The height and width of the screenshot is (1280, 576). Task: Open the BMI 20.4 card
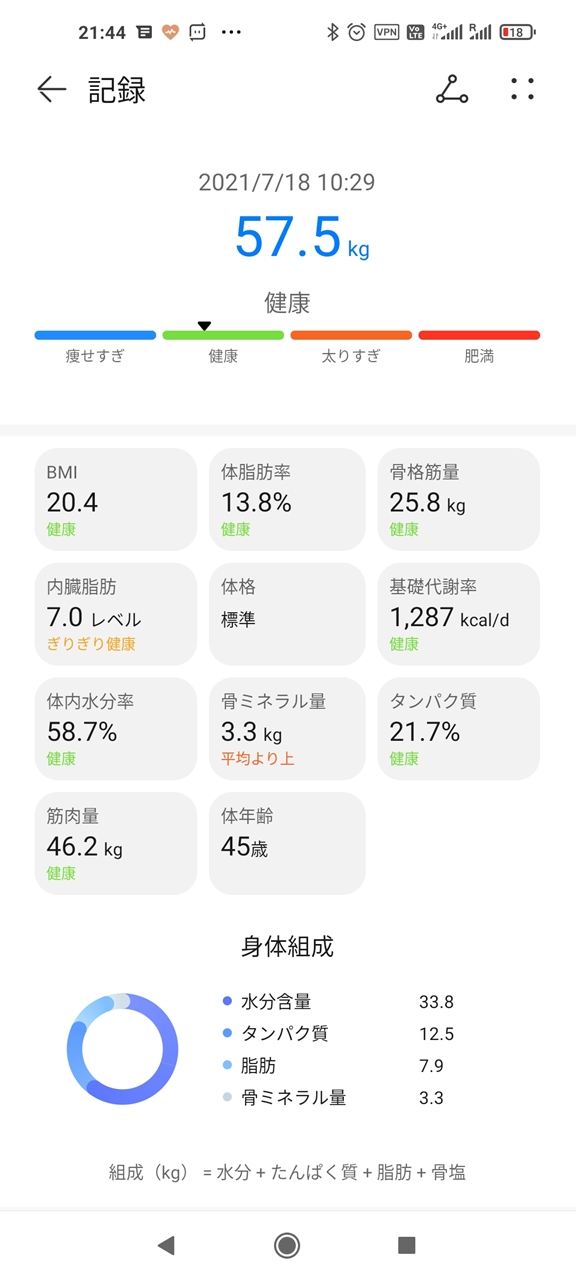point(116,499)
